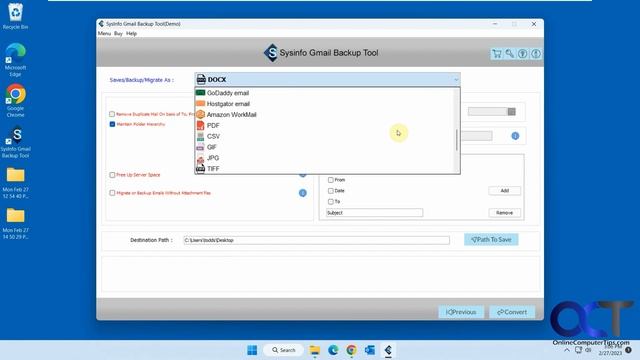Open Chrome from the taskbar
This screenshot has width=640, height=360.
coord(351,350)
